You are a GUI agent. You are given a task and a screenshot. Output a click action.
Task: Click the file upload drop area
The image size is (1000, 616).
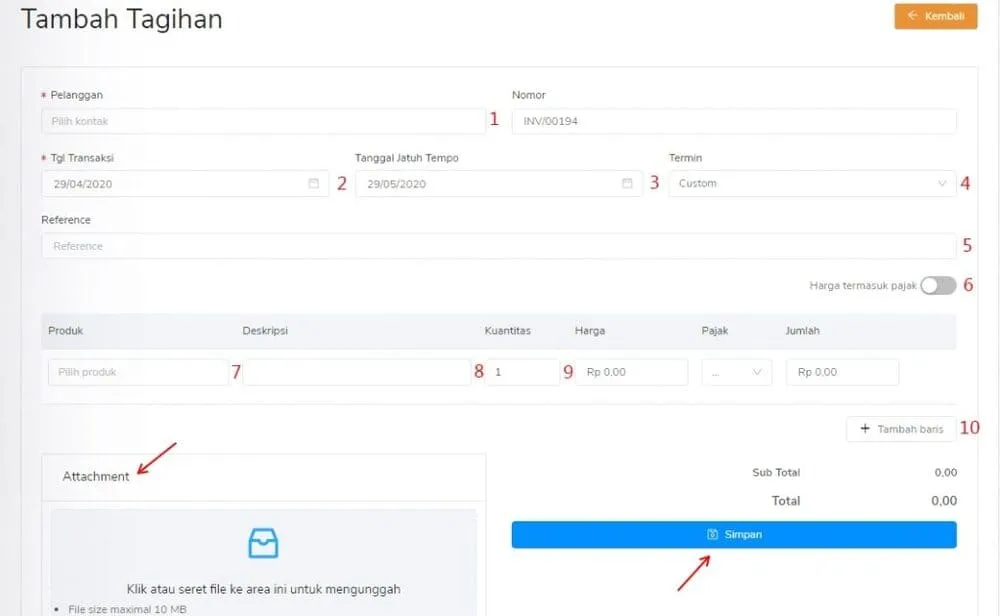(x=262, y=560)
